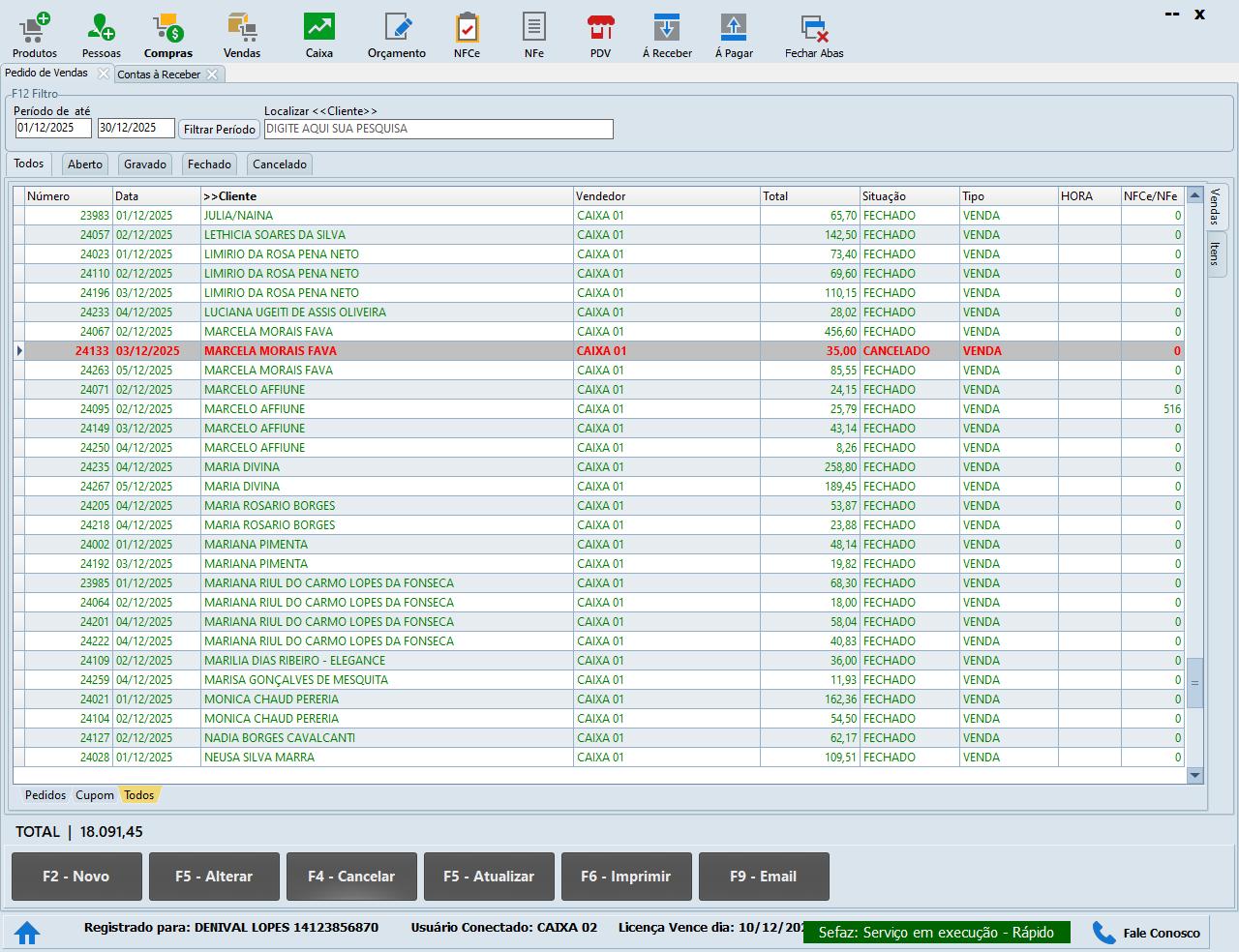1239x952 pixels.
Task: Click the Filtrar Período button
Action: point(220,129)
